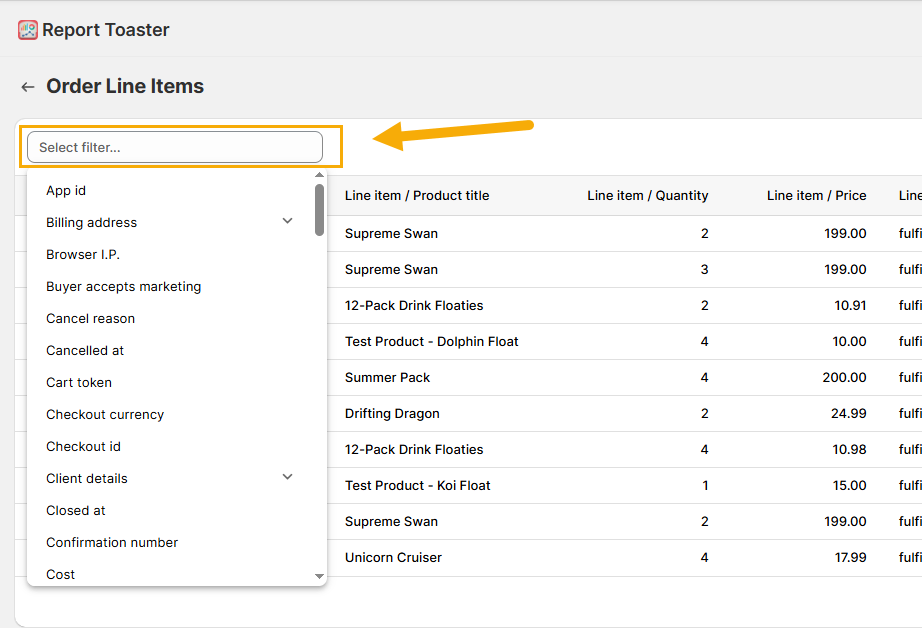Select App id filter option
The width and height of the screenshot is (922, 628).
click(x=66, y=190)
